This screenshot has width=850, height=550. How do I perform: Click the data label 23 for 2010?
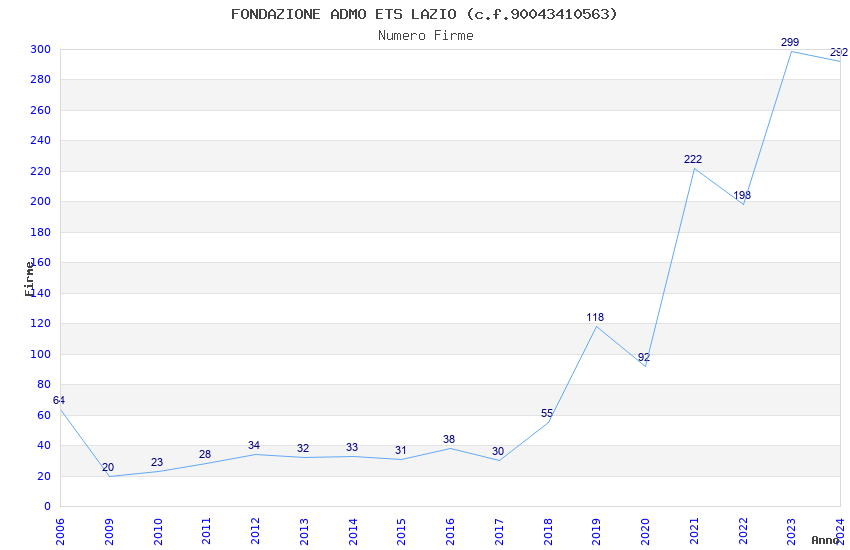(x=157, y=462)
